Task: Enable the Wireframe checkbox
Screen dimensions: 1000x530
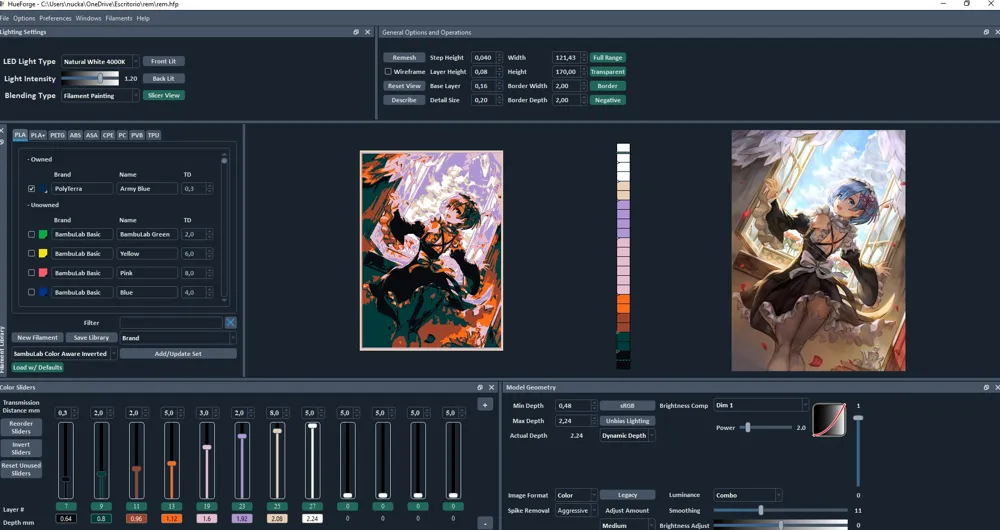Action: [388, 71]
